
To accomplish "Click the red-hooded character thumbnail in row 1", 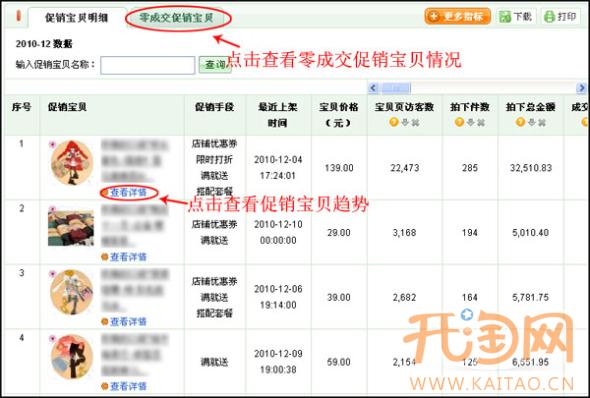I will pos(71,163).
